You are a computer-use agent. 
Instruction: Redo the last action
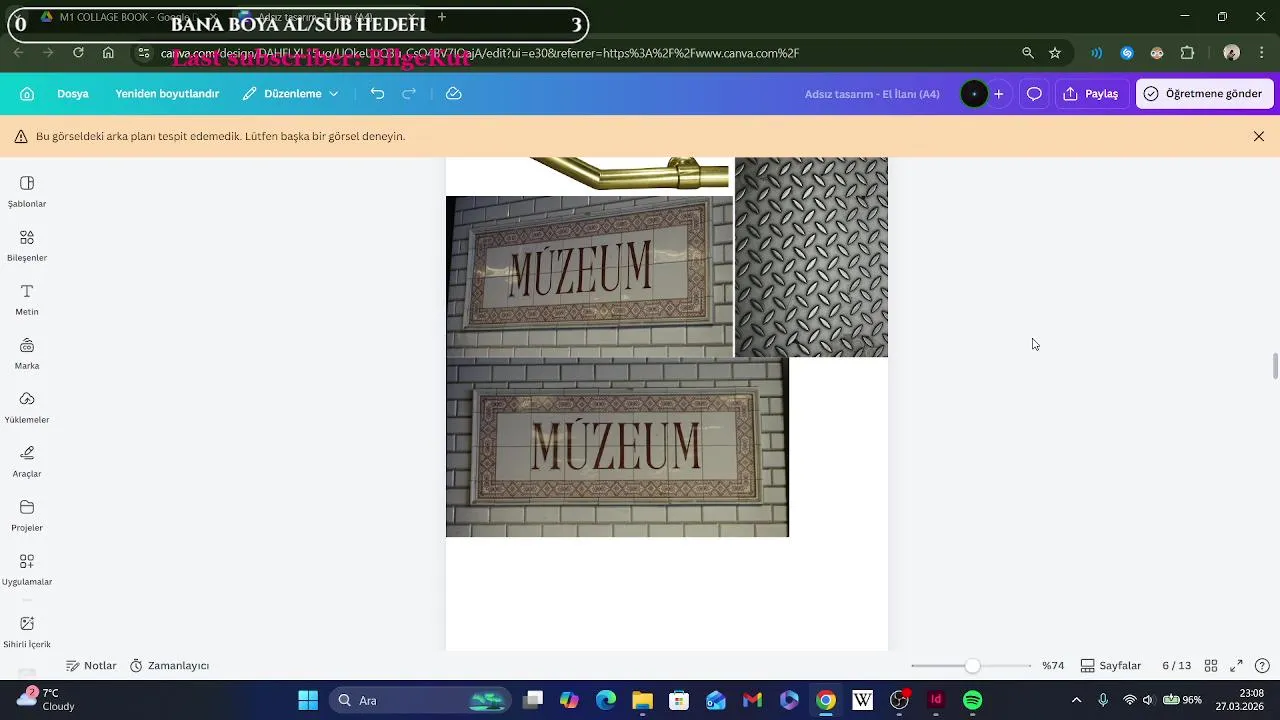pyautogui.click(x=409, y=93)
